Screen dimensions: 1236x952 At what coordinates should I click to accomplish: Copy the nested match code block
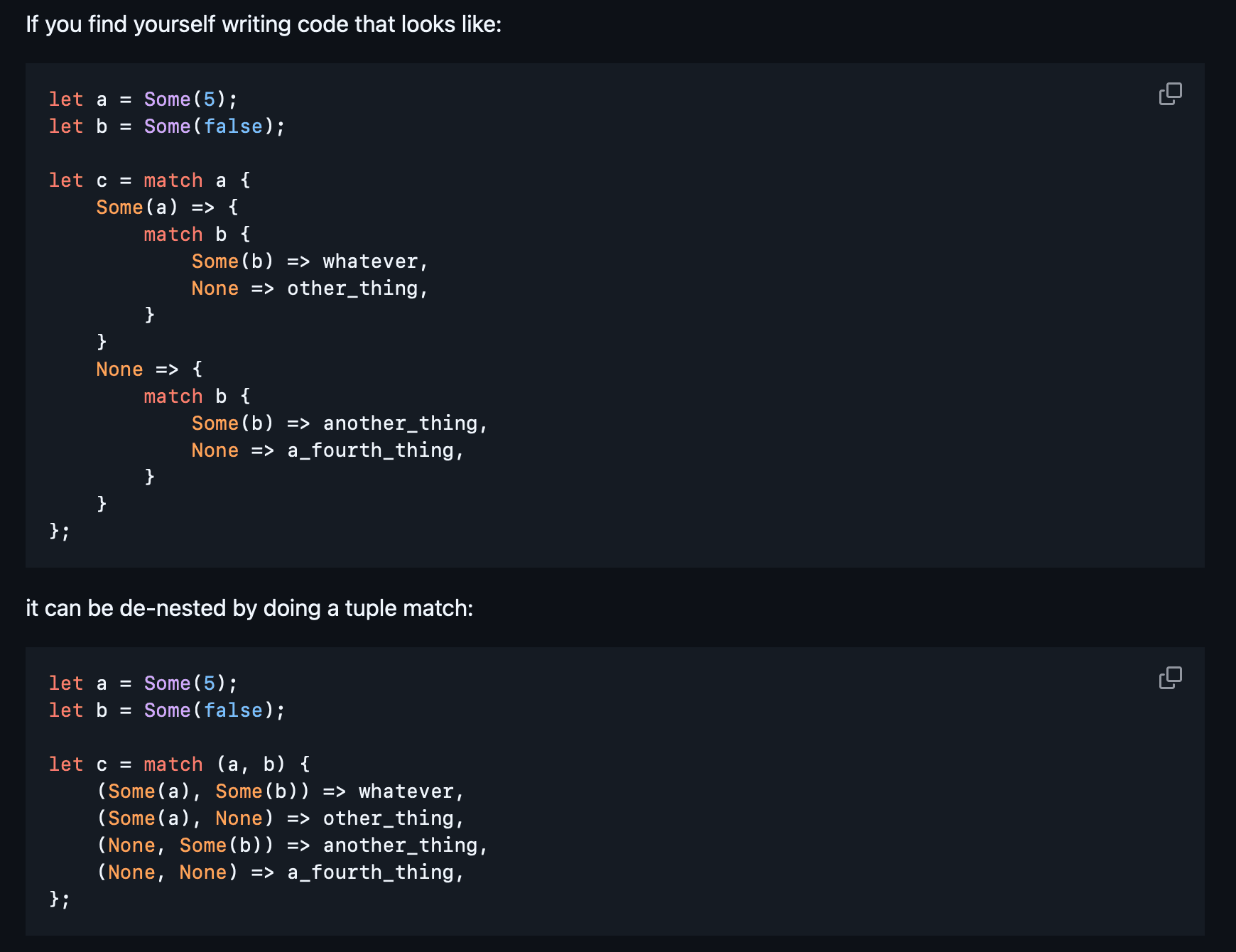coord(1170,94)
